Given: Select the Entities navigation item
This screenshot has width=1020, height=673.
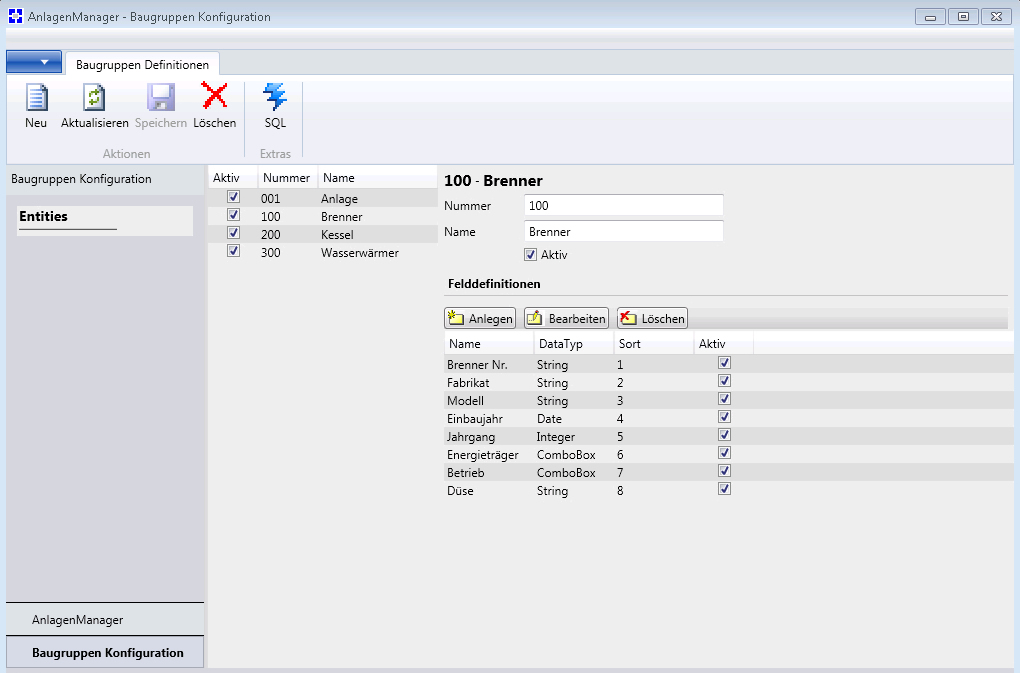Looking at the screenshot, I should point(105,220).
